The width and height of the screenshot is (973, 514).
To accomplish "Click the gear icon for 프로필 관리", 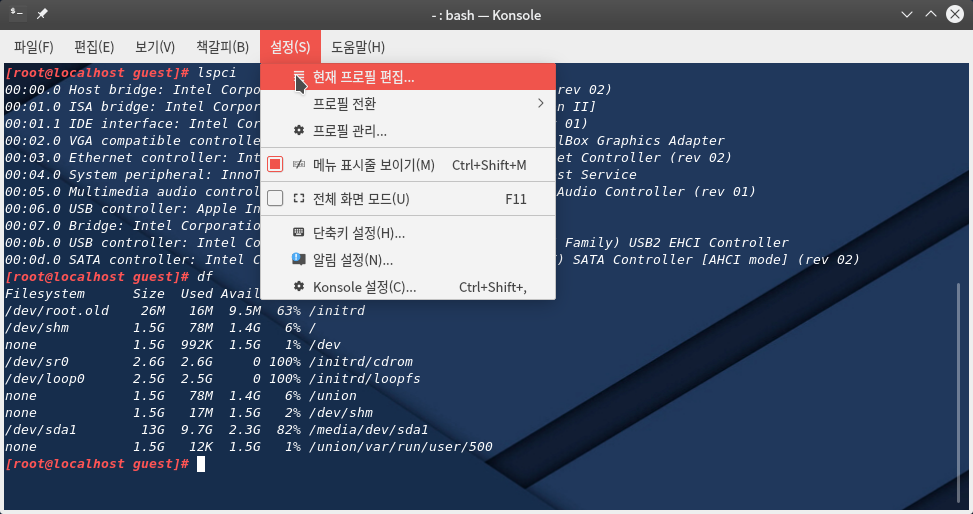I will pos(298,131).
